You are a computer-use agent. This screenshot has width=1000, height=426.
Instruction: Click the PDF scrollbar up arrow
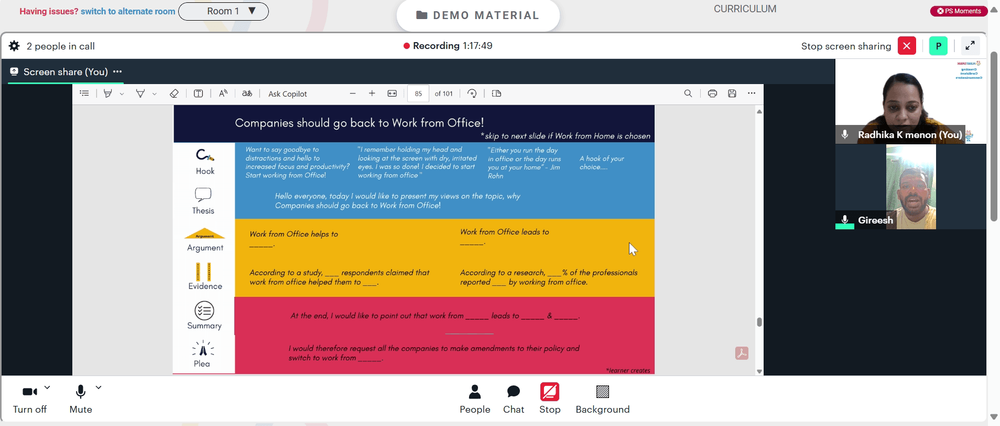click(x=759, y=112)
